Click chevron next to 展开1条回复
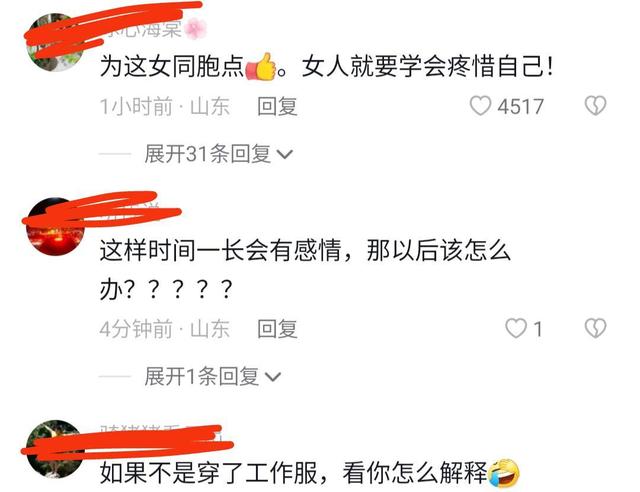This screenshot has height=492, width=640. 273,377
